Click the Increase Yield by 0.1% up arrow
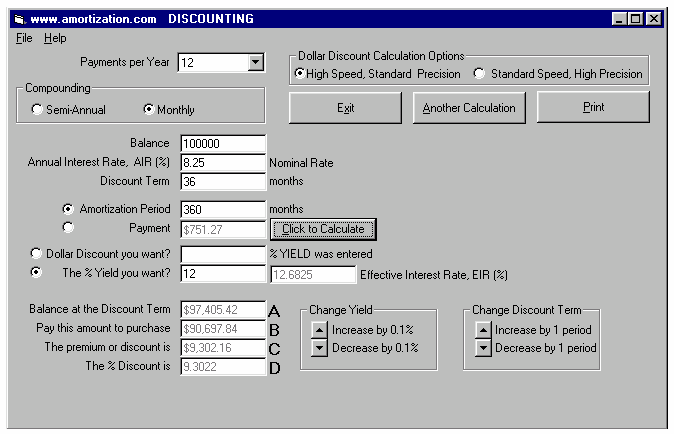The width and height of the screenshot is (674, 434). point(319,329)
